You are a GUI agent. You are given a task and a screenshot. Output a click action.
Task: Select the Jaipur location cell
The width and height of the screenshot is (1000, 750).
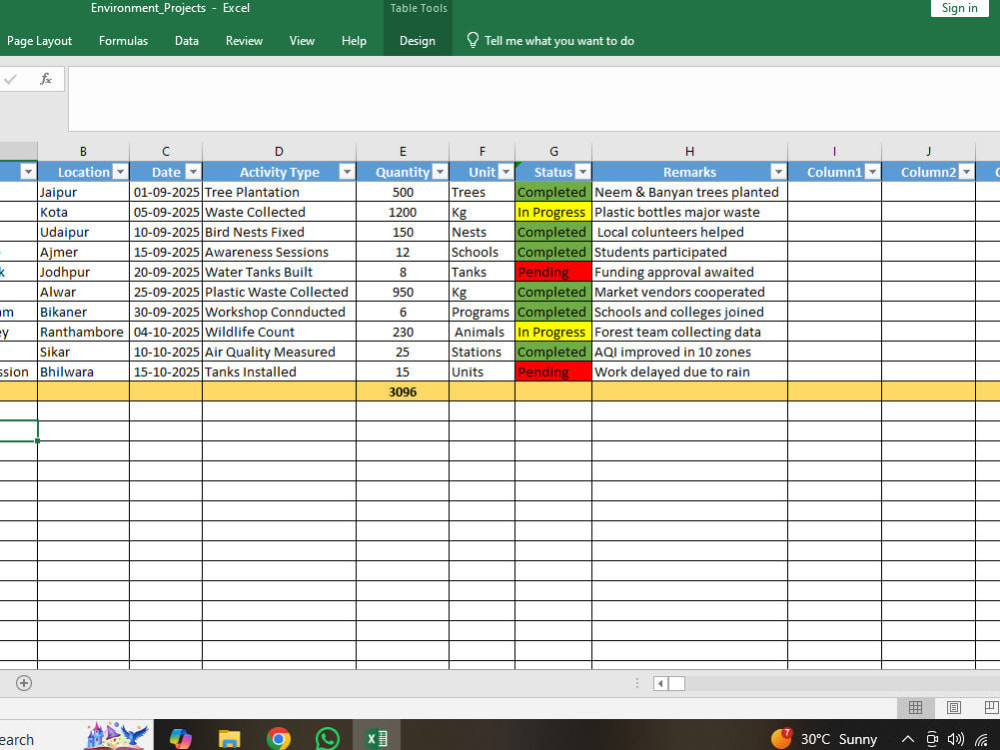point(83,192)
